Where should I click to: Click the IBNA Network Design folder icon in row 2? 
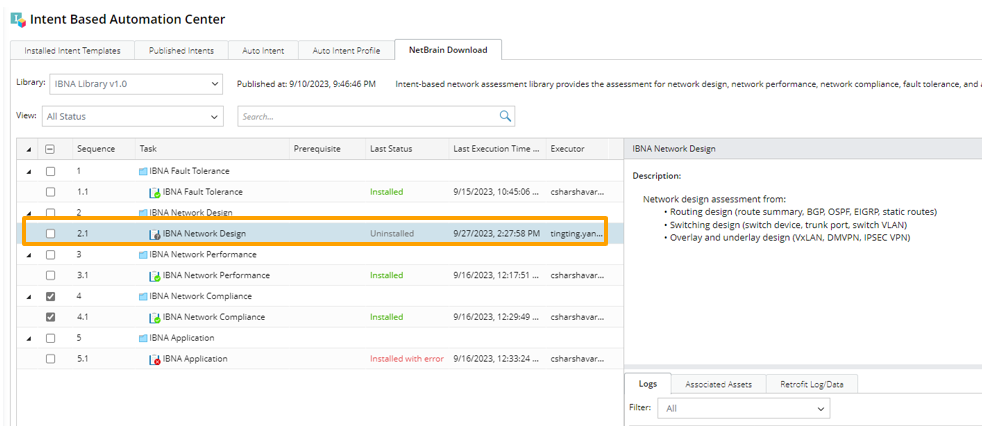coord(143,213)
